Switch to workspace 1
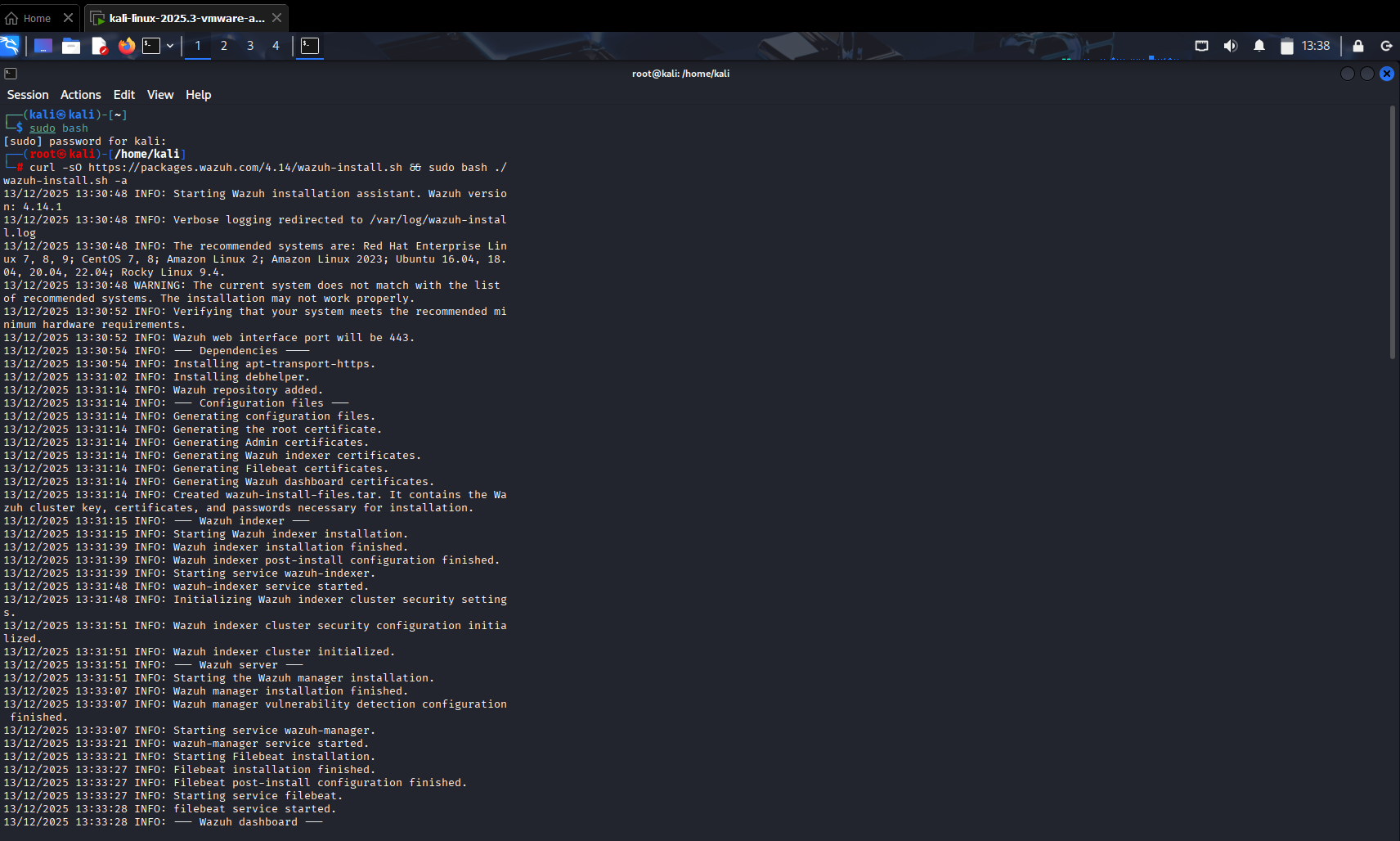The image size is (1400, 841). [x=198, y=46]
